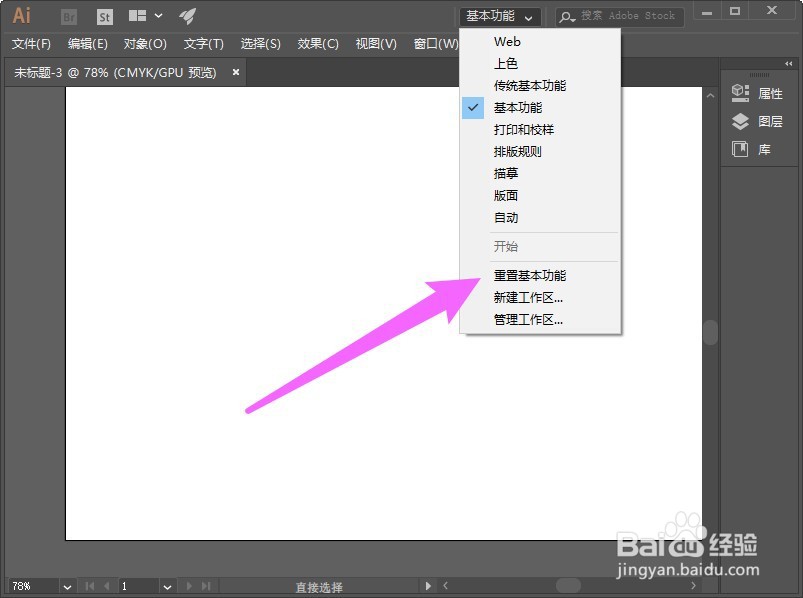Click 新建工作区 to create a workspace

[529, 296]
